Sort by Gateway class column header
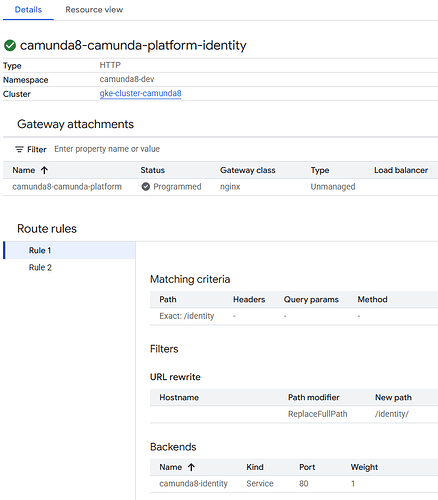Screen dimensions: 438x500 tap(248, 170)
